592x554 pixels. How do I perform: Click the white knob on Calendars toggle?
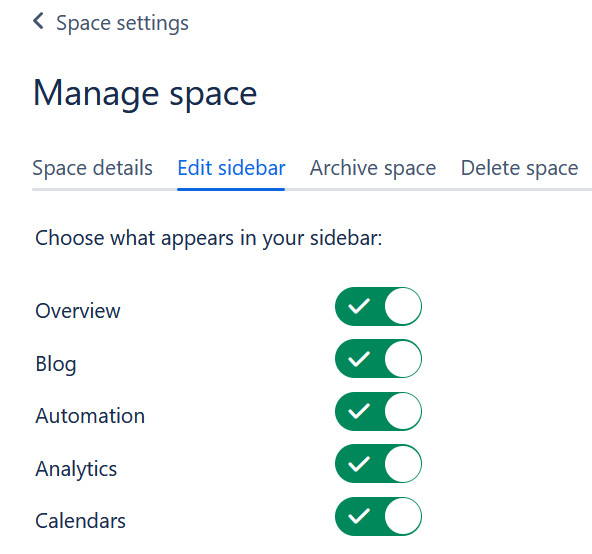coord(403,516)
